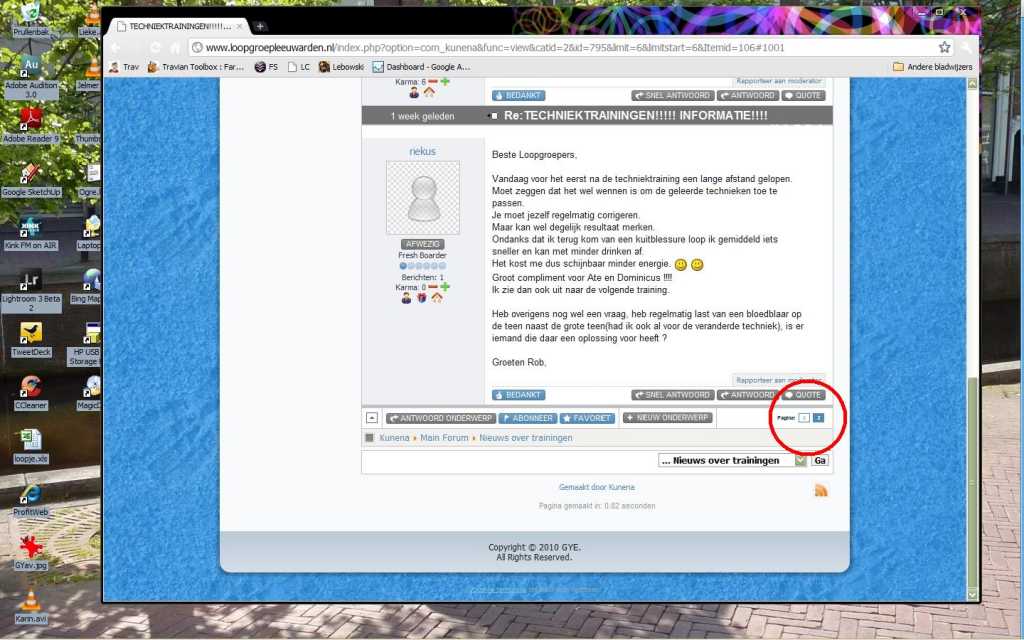Click riekus's default avatar image
Viewport: 1024px width, 640px height.
point(422,198)
